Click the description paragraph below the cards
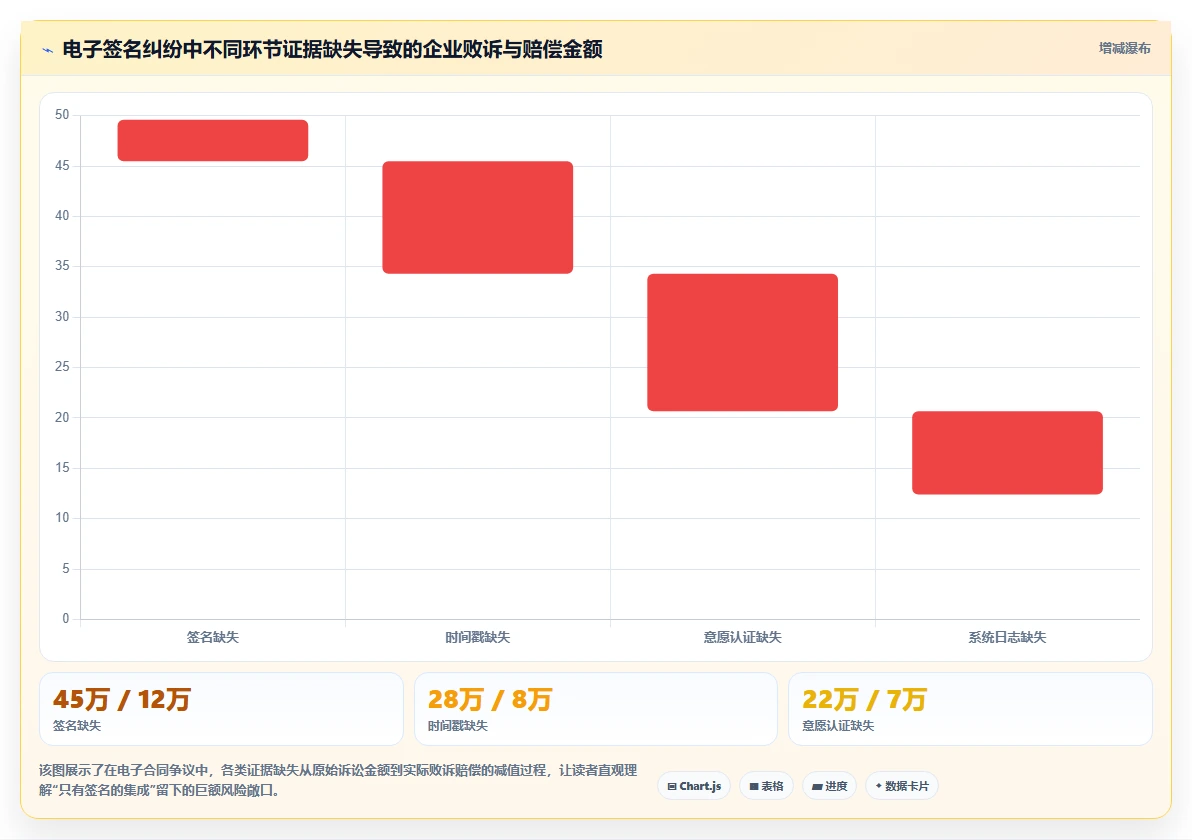The height and width of the screenshot is (840, 1192). point(338,781)
